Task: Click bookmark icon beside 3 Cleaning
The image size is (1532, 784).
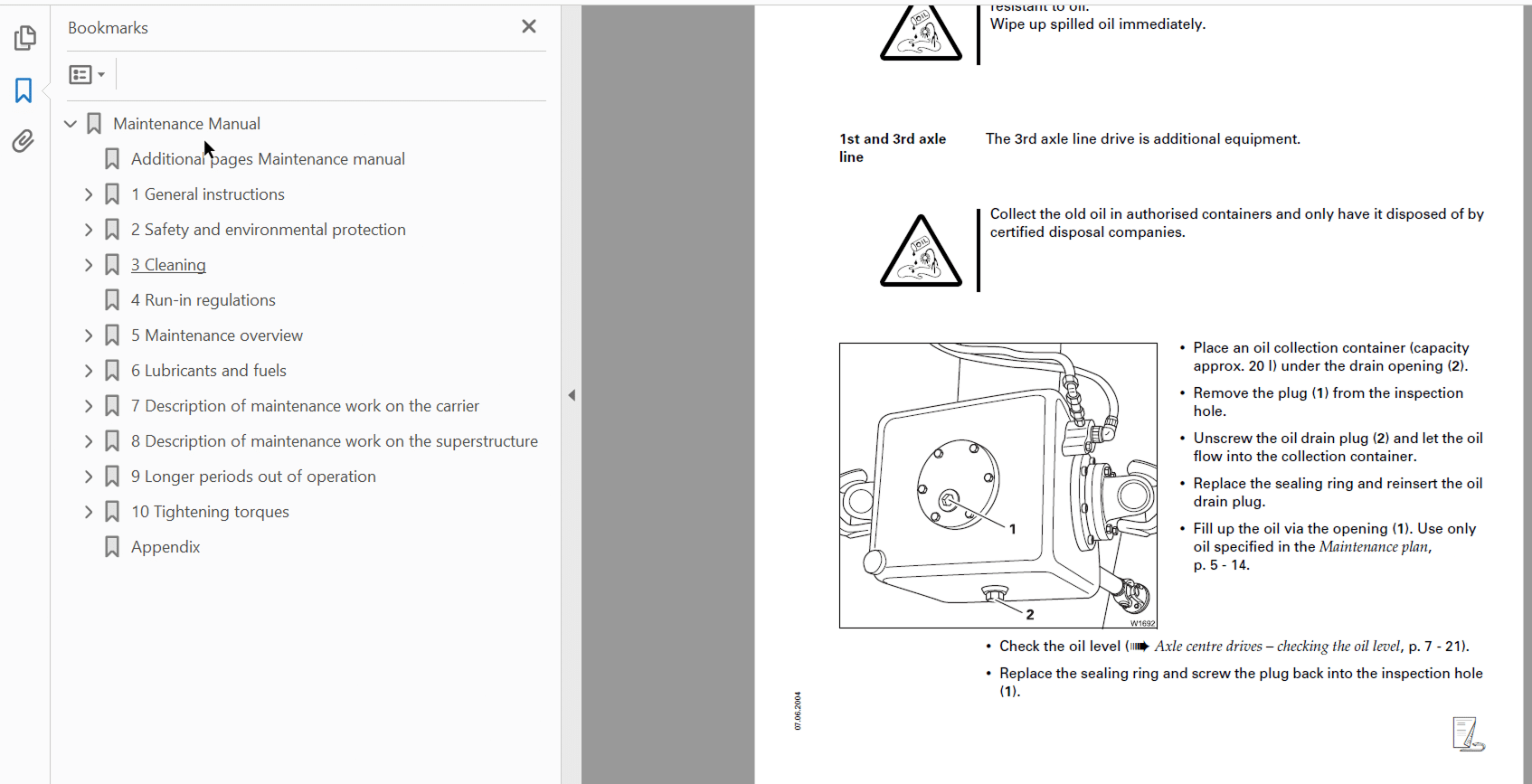Action: [x=112, y=265]
